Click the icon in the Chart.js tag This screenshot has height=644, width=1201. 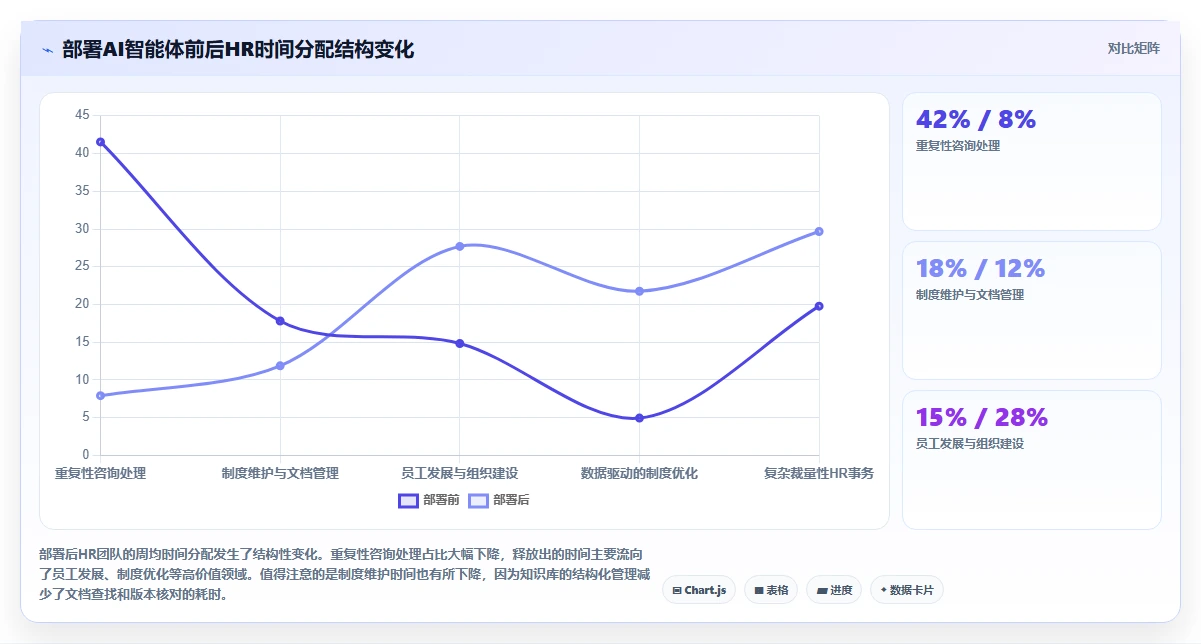click(678, 590)
